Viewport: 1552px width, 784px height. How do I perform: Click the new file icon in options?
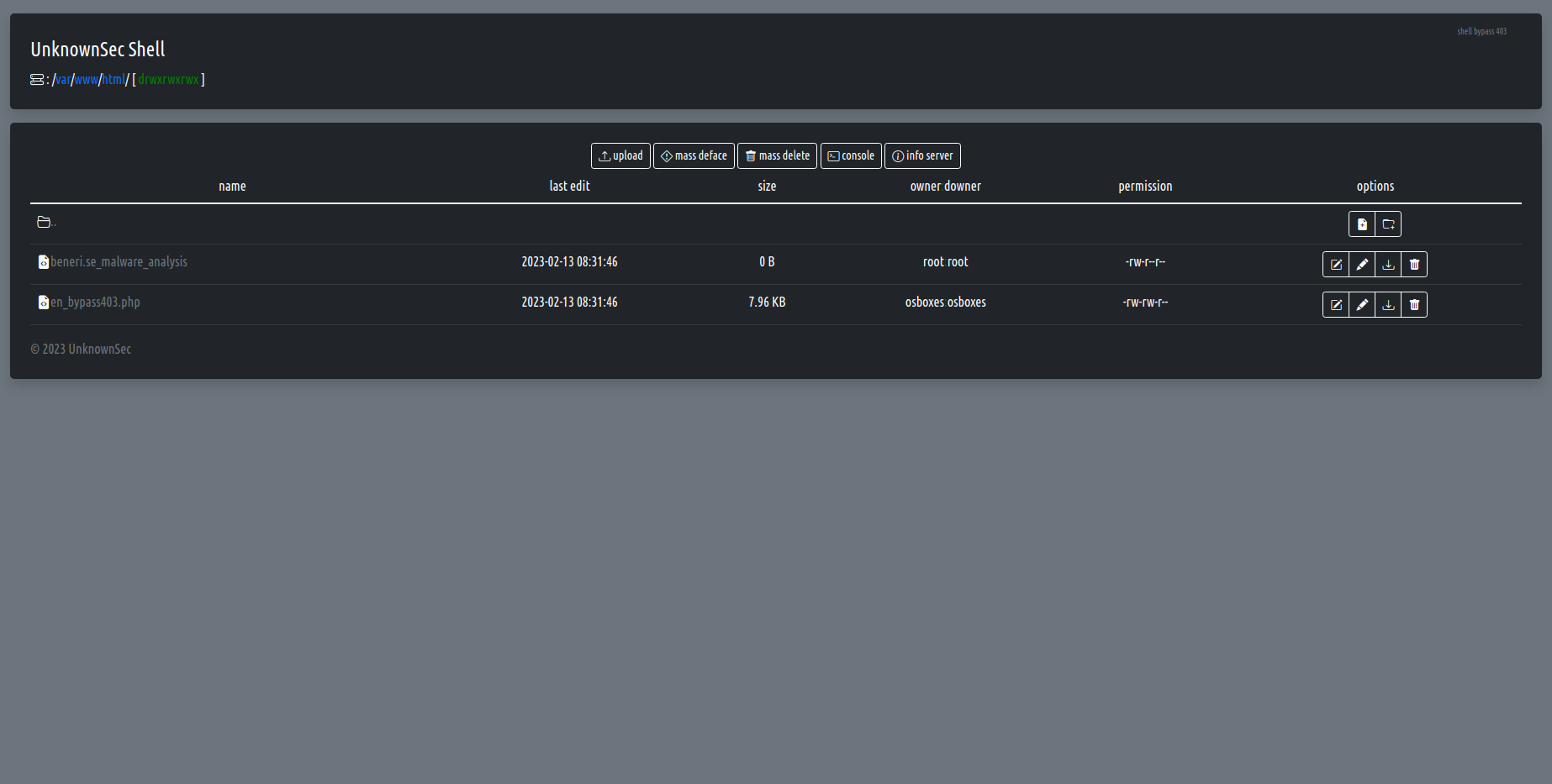point(1362,224)
